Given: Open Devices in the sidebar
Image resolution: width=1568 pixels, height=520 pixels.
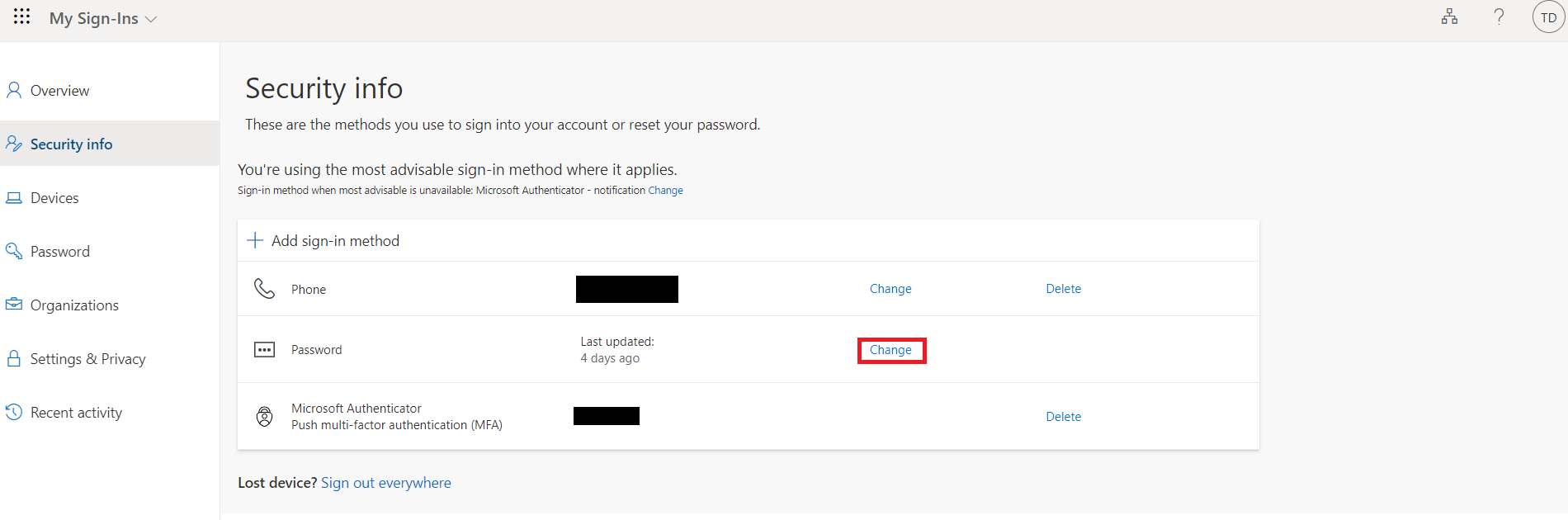Looking at the screenshot, I should [x=54, y=198].
